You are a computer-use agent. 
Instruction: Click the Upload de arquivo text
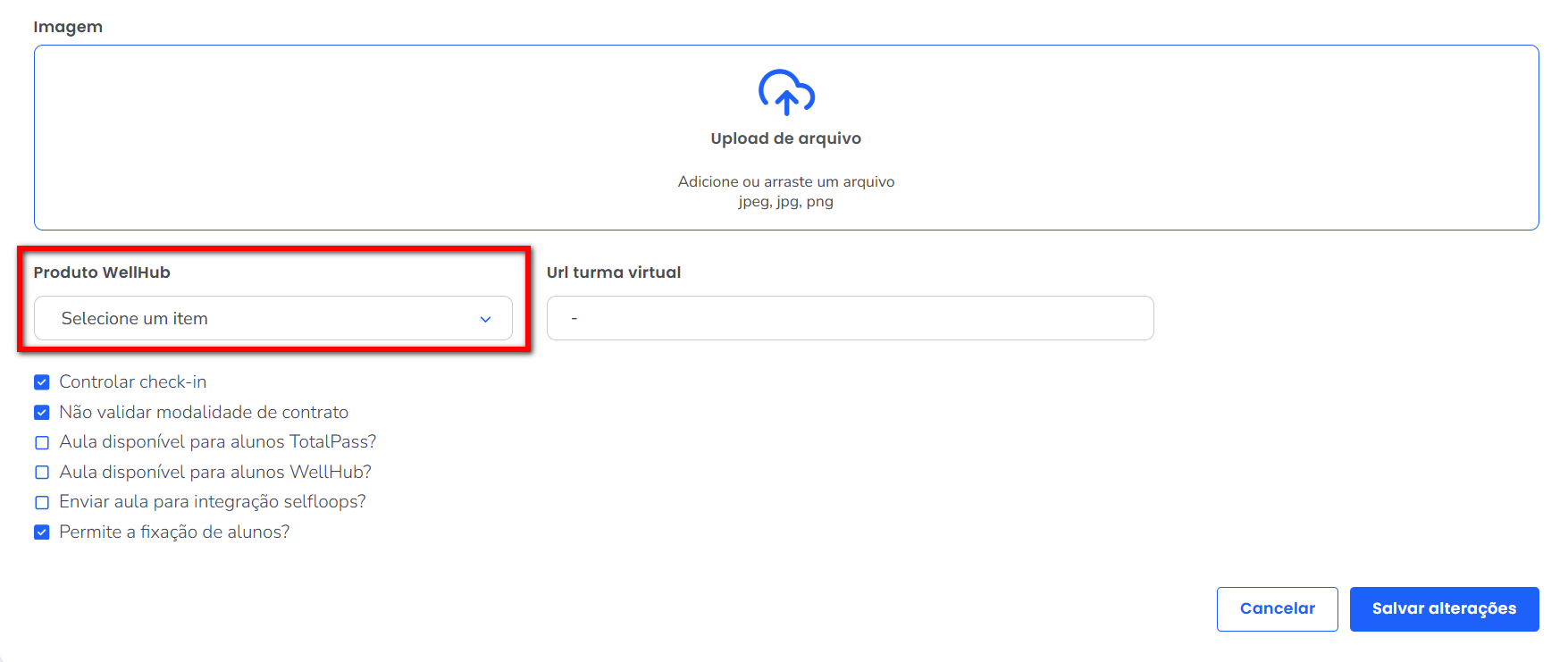786,138
